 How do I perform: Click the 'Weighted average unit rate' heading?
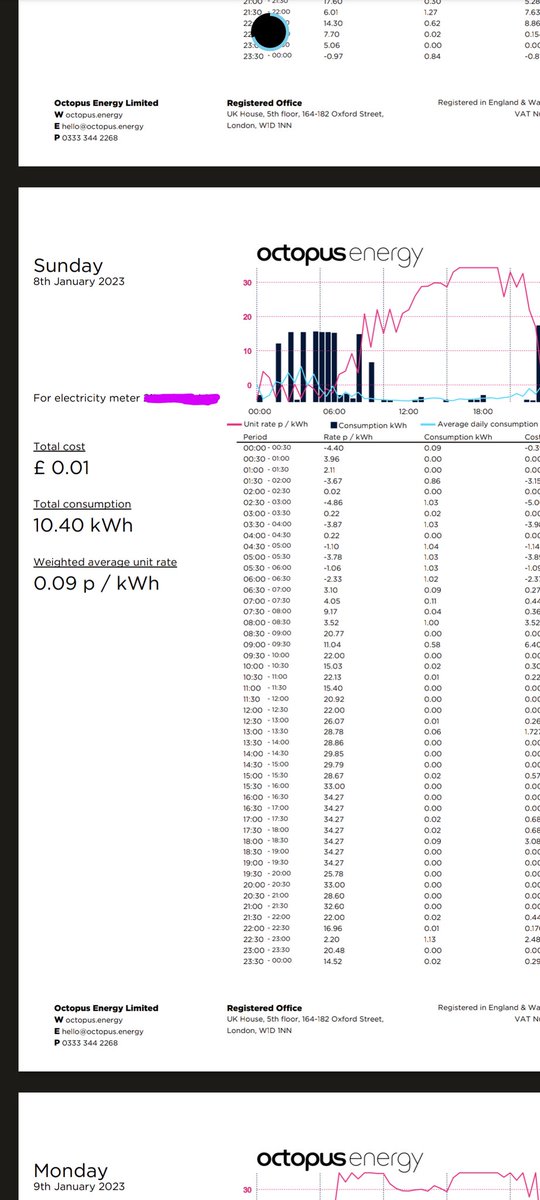pos(105,562)
